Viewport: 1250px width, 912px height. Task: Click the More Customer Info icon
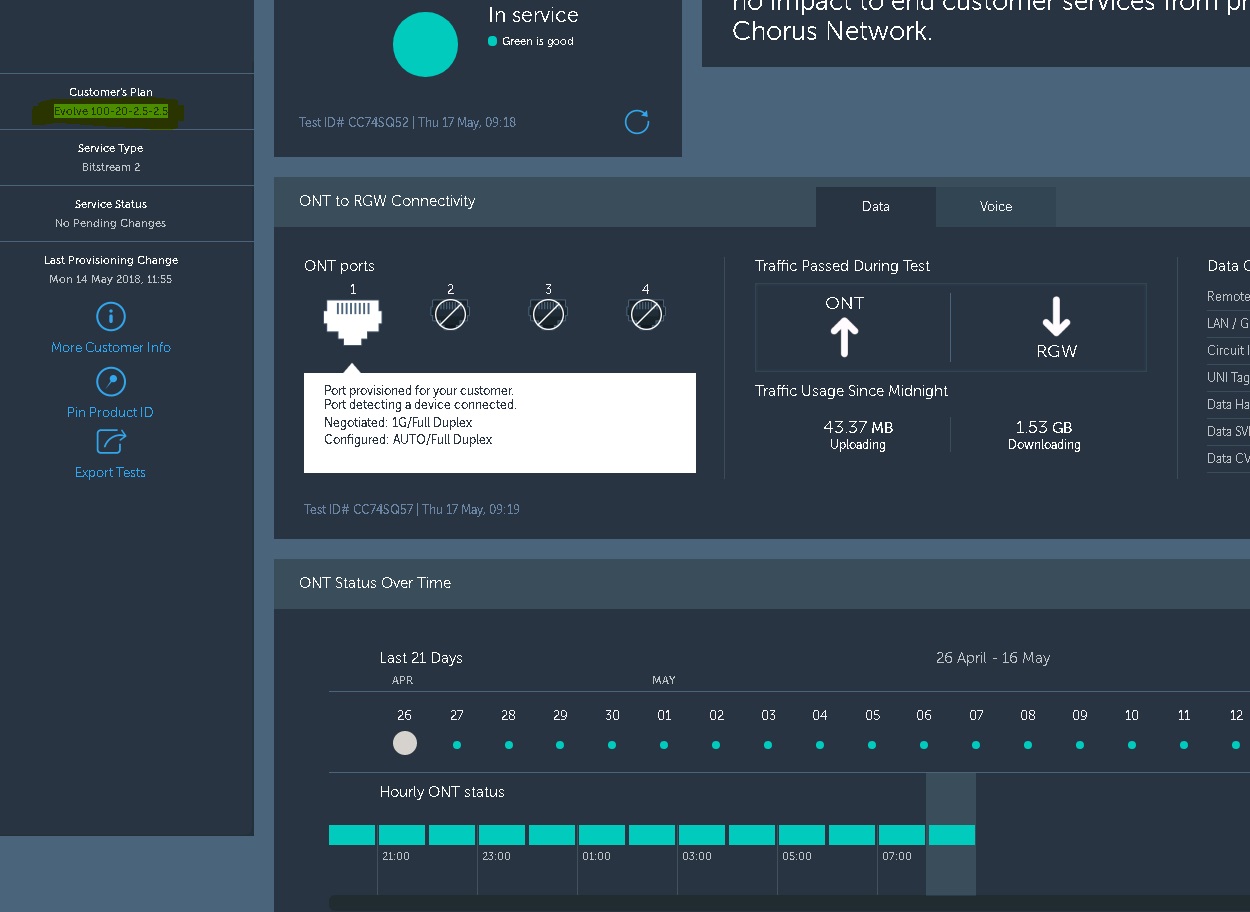coord(110,317)
